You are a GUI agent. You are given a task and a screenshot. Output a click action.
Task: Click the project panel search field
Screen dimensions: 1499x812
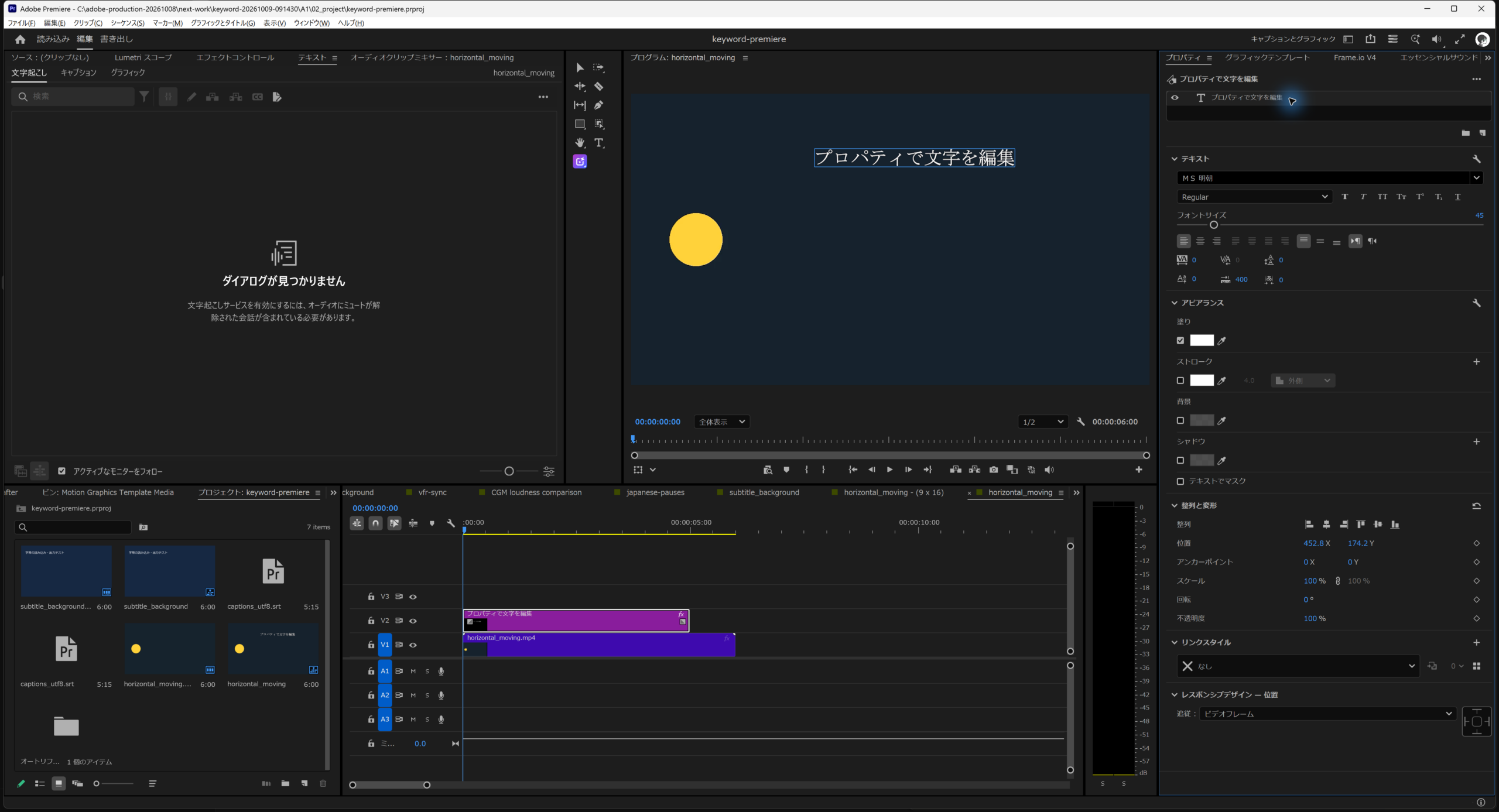click(73, 527)
